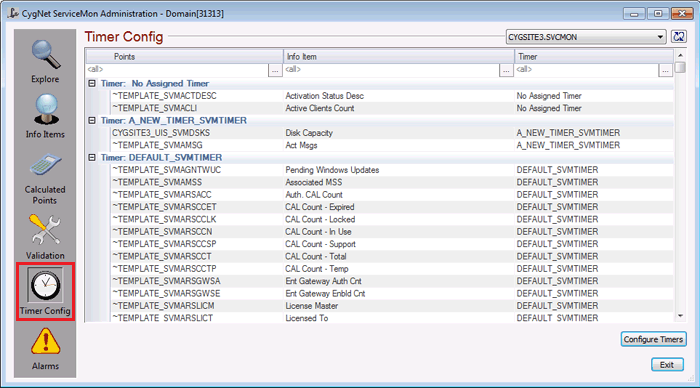This screenshot has width=700, height=388.
Task: Select the ~TEMPLATE_SVMAMSG row
Action: tap(392, 146)
